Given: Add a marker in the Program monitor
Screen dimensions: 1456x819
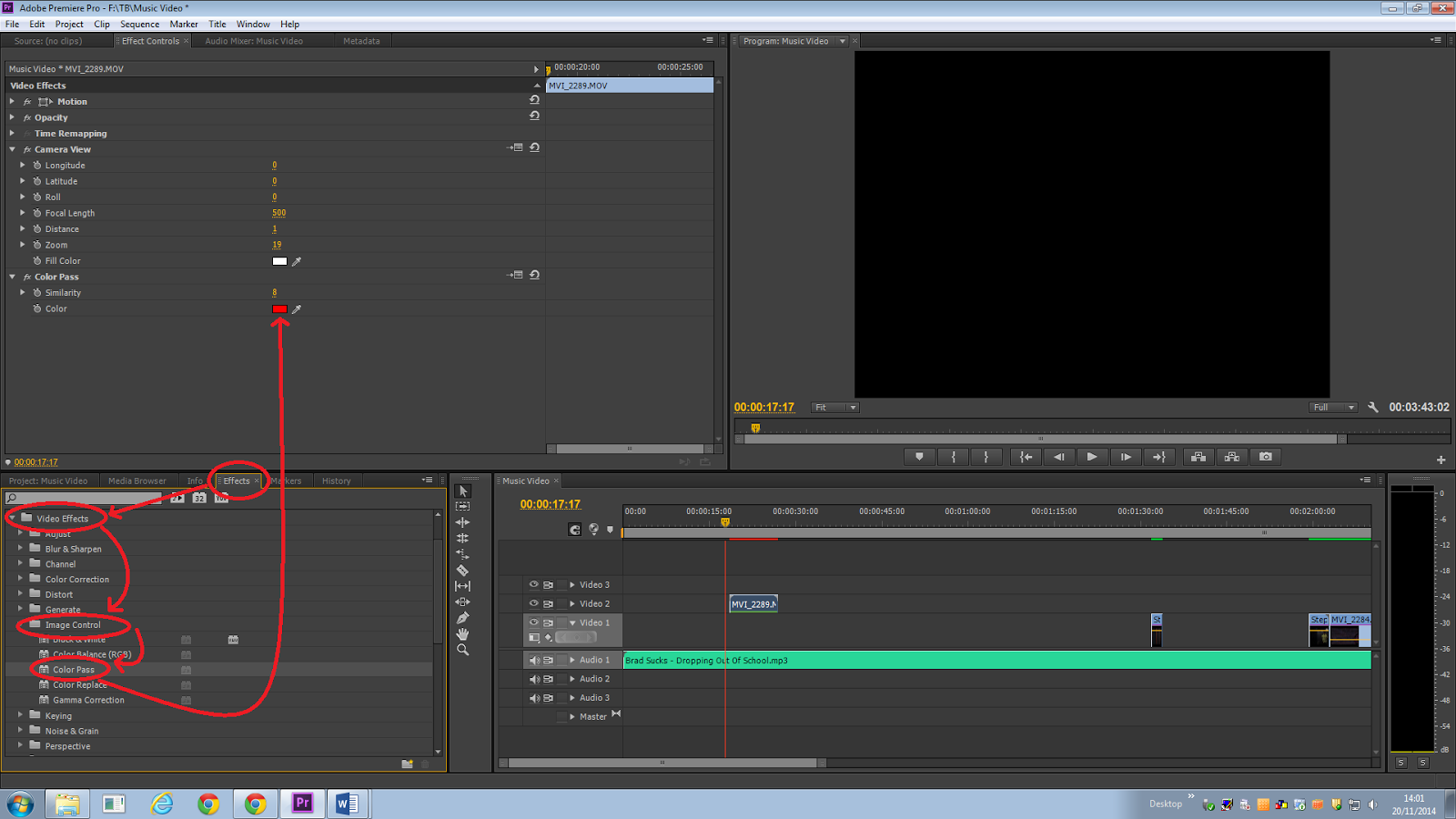Looking at the screenshot, I should coord(919,457).
